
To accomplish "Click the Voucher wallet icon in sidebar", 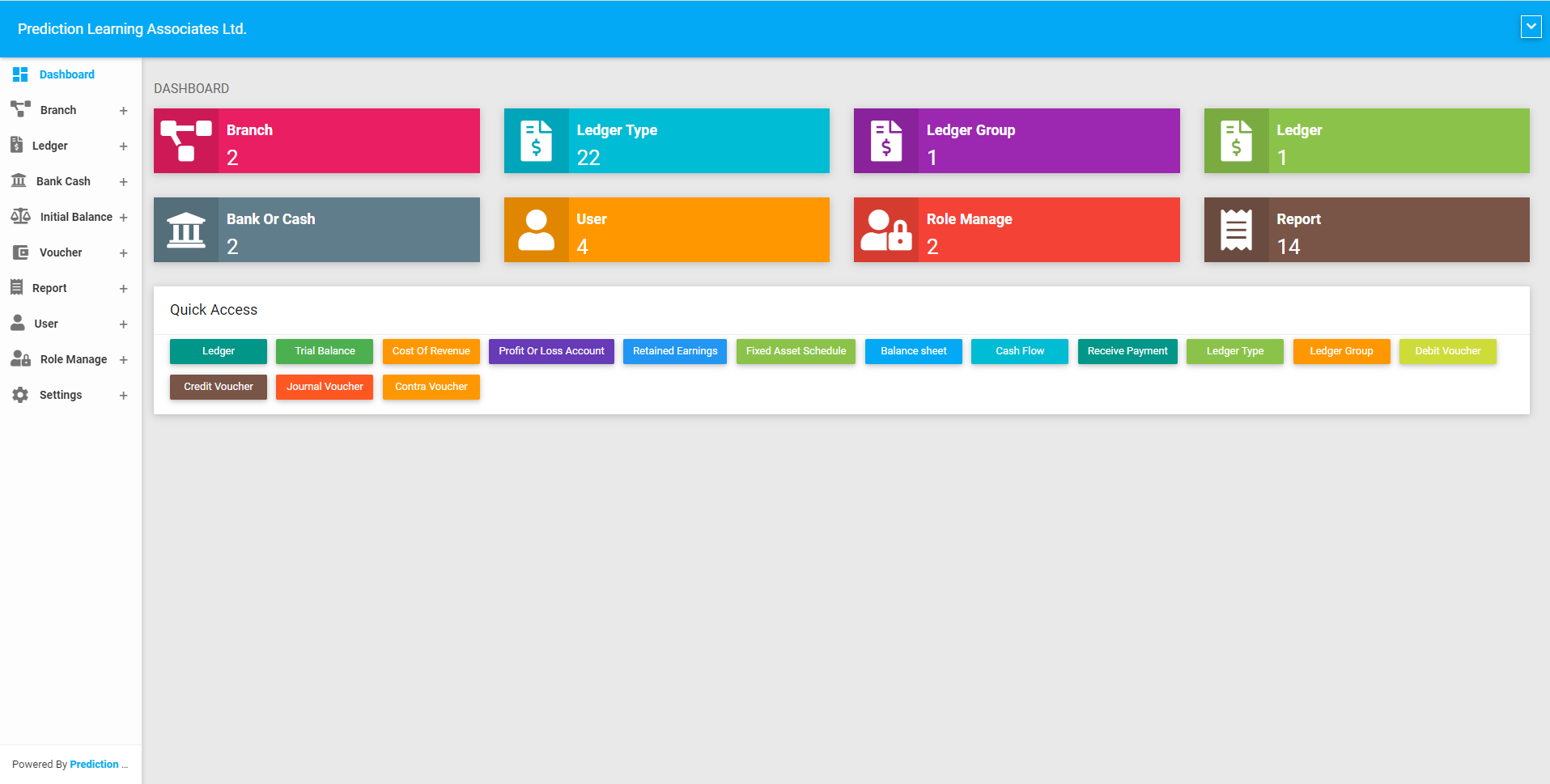I will [21, 252].
